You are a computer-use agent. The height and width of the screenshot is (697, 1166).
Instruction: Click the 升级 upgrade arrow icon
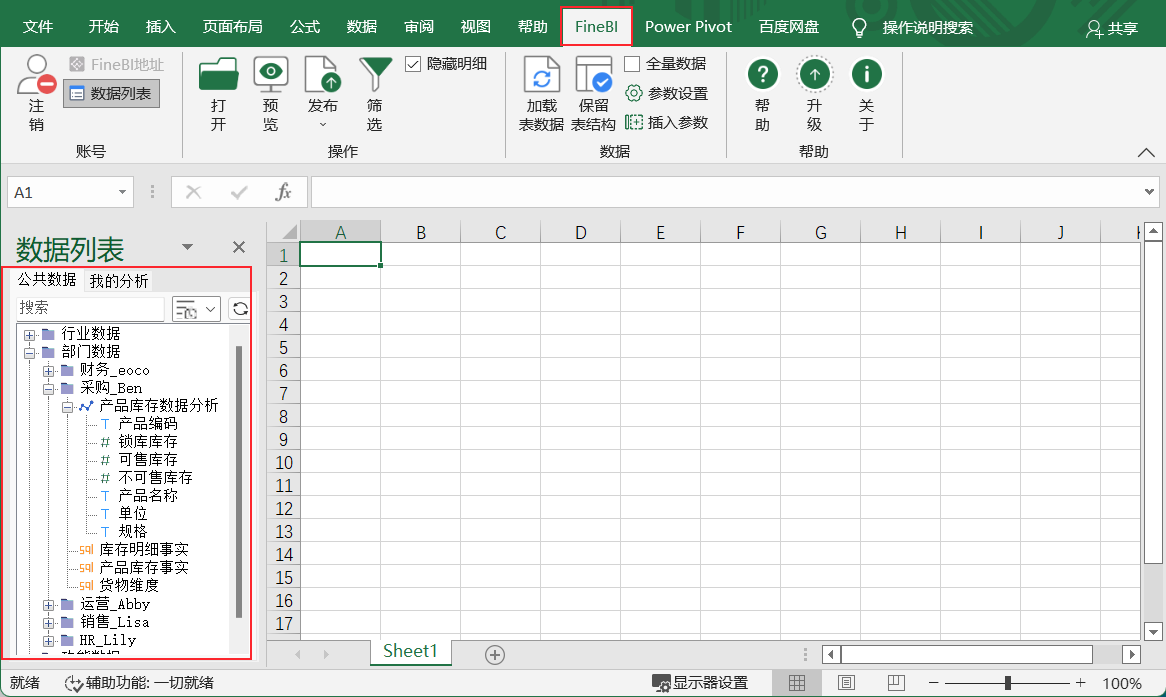tap(814, 74)
